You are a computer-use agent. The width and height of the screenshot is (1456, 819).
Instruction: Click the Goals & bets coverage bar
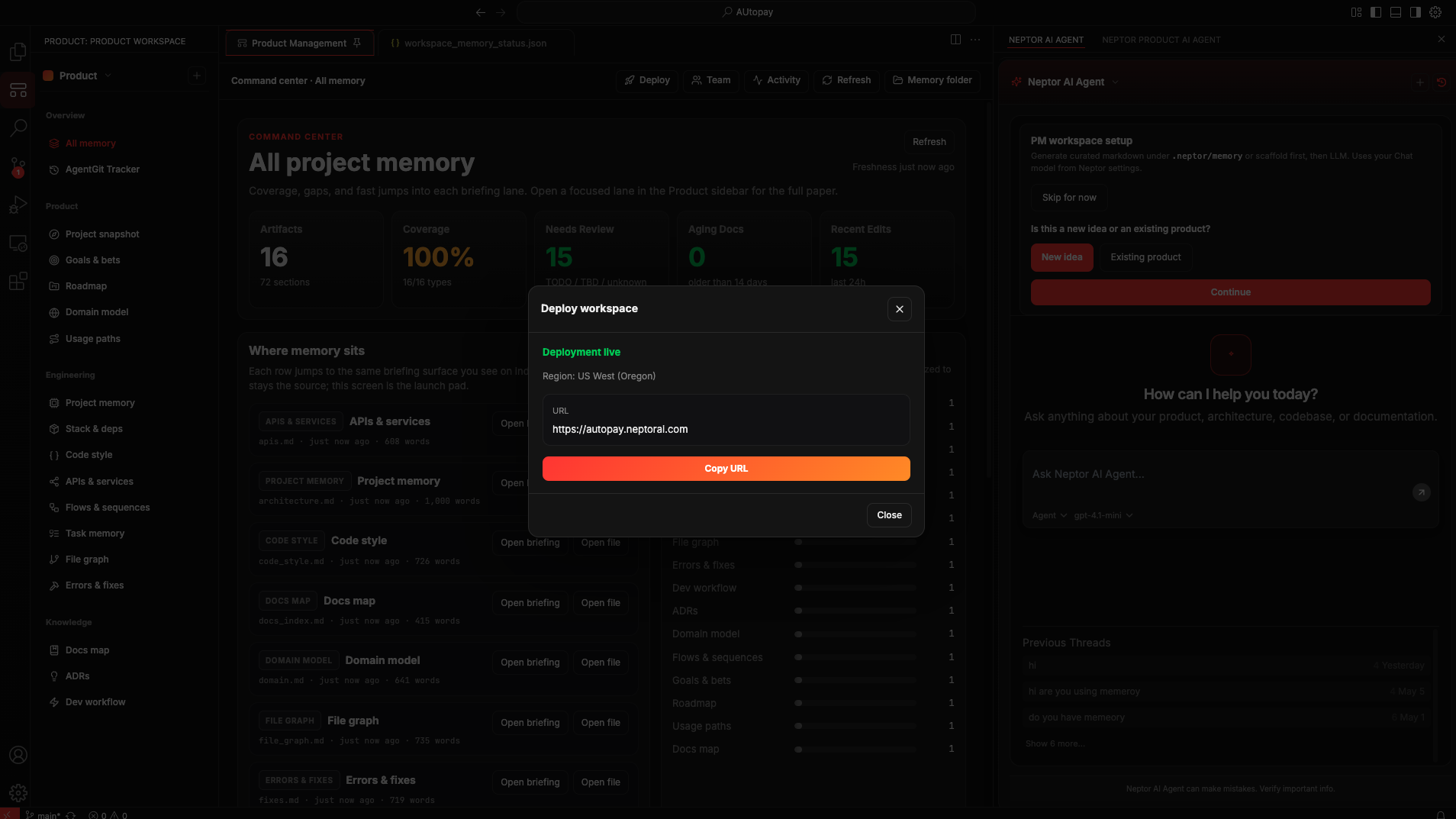855,680
